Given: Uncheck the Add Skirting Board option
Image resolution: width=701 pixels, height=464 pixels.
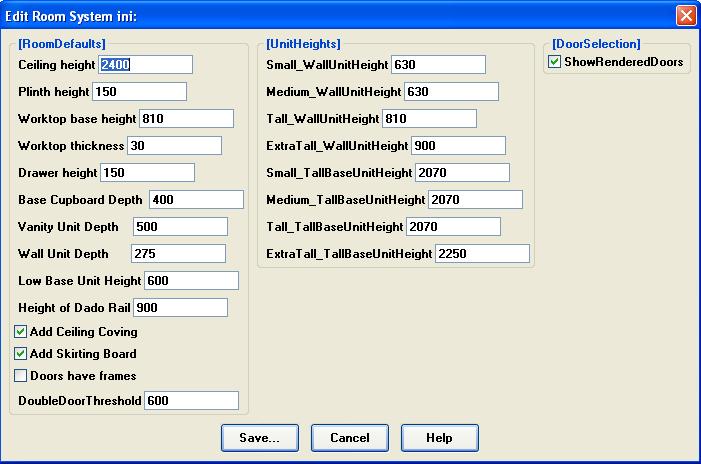Looking at the screenshot, I should coord(21,354).
